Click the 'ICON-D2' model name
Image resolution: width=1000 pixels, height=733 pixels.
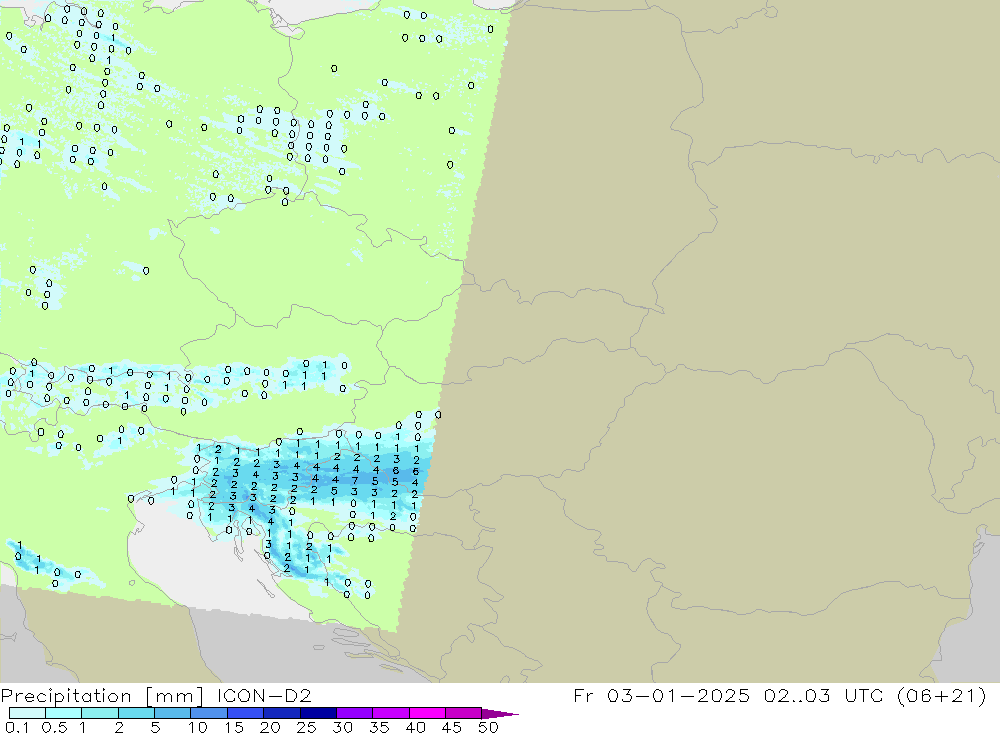point(264,695)
